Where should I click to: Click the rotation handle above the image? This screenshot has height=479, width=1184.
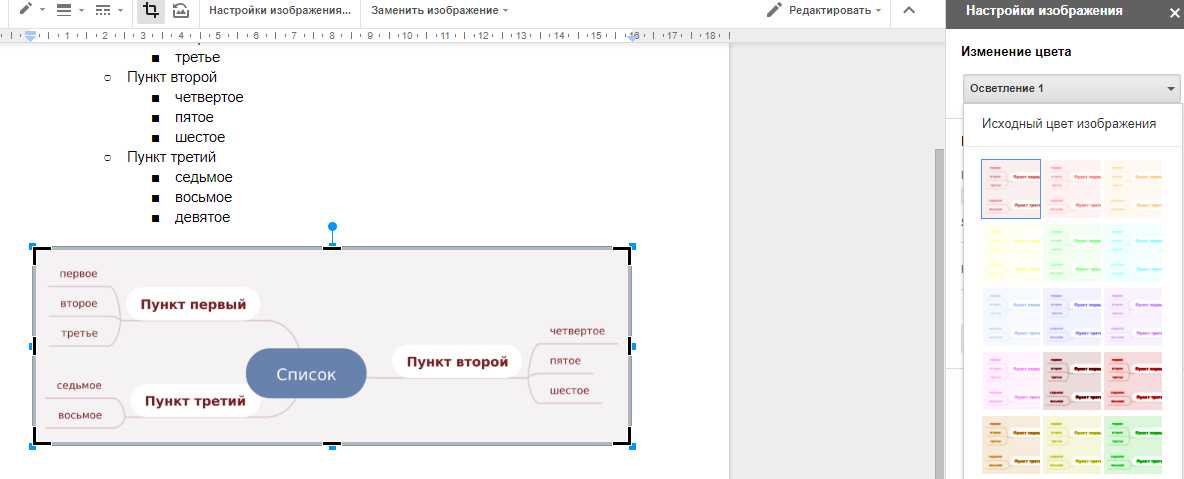pyautogui.click(x=333, y=227)
